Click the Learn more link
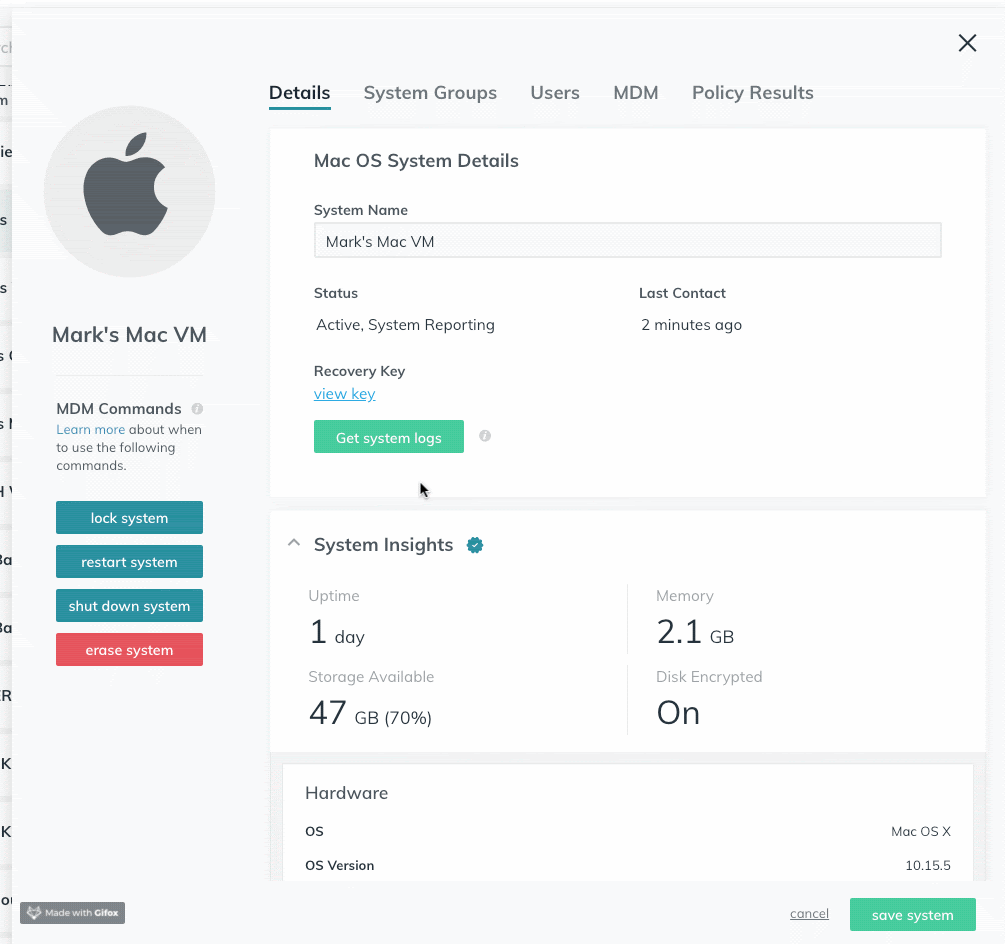 (90, 430)
